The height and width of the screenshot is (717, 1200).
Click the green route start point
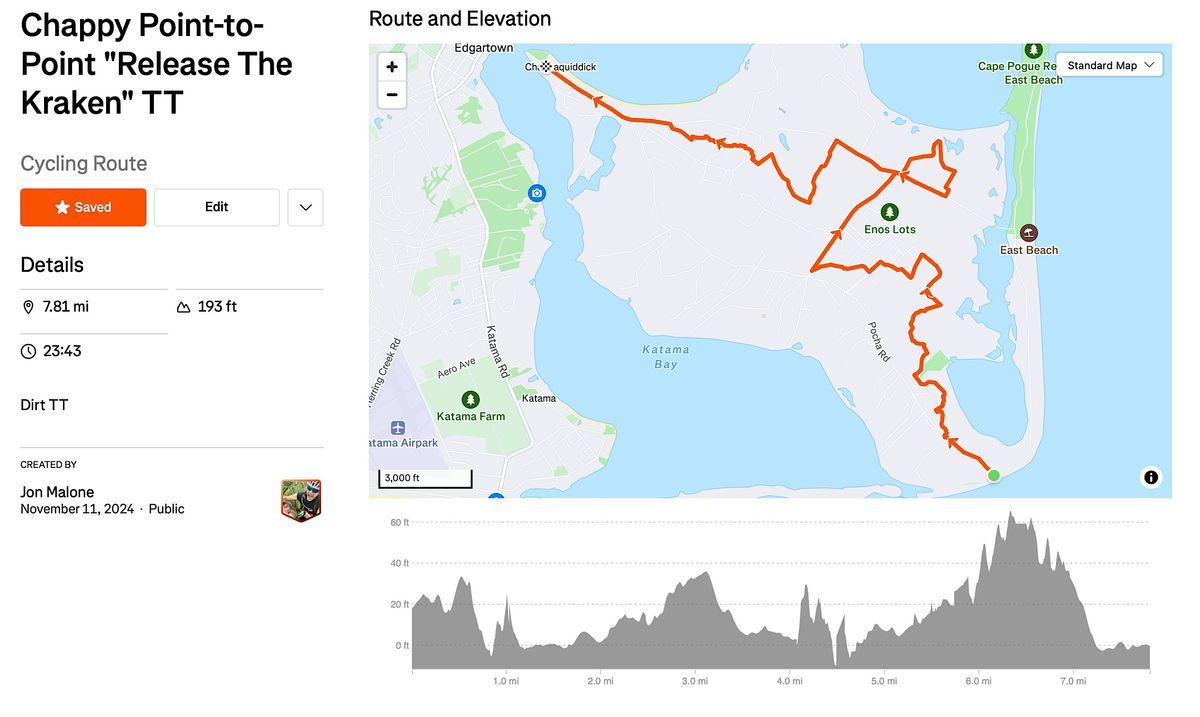click(993, 476)
